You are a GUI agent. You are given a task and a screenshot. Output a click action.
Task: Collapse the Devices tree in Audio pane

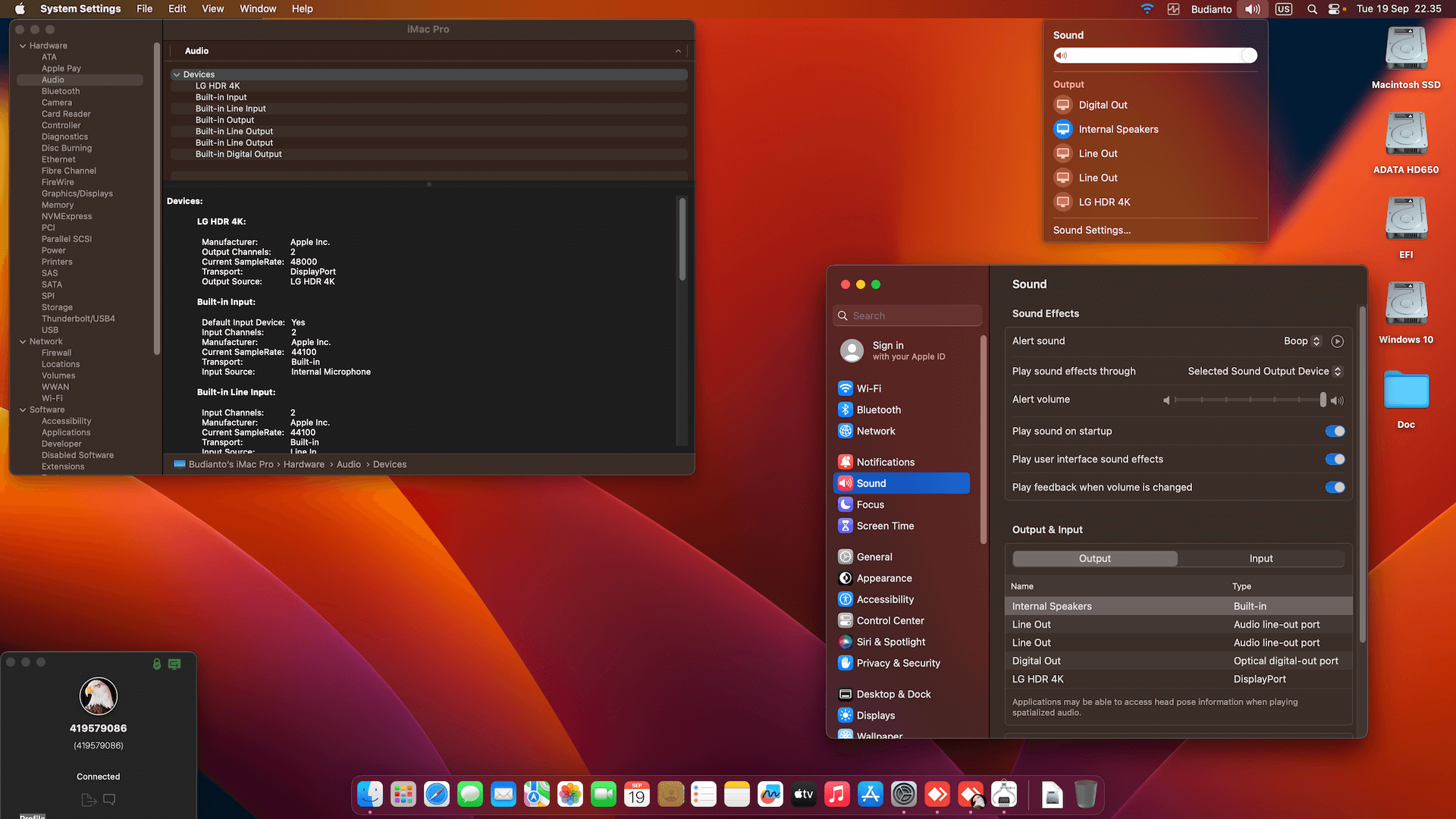pyautogui.click(x=177, y=74)
